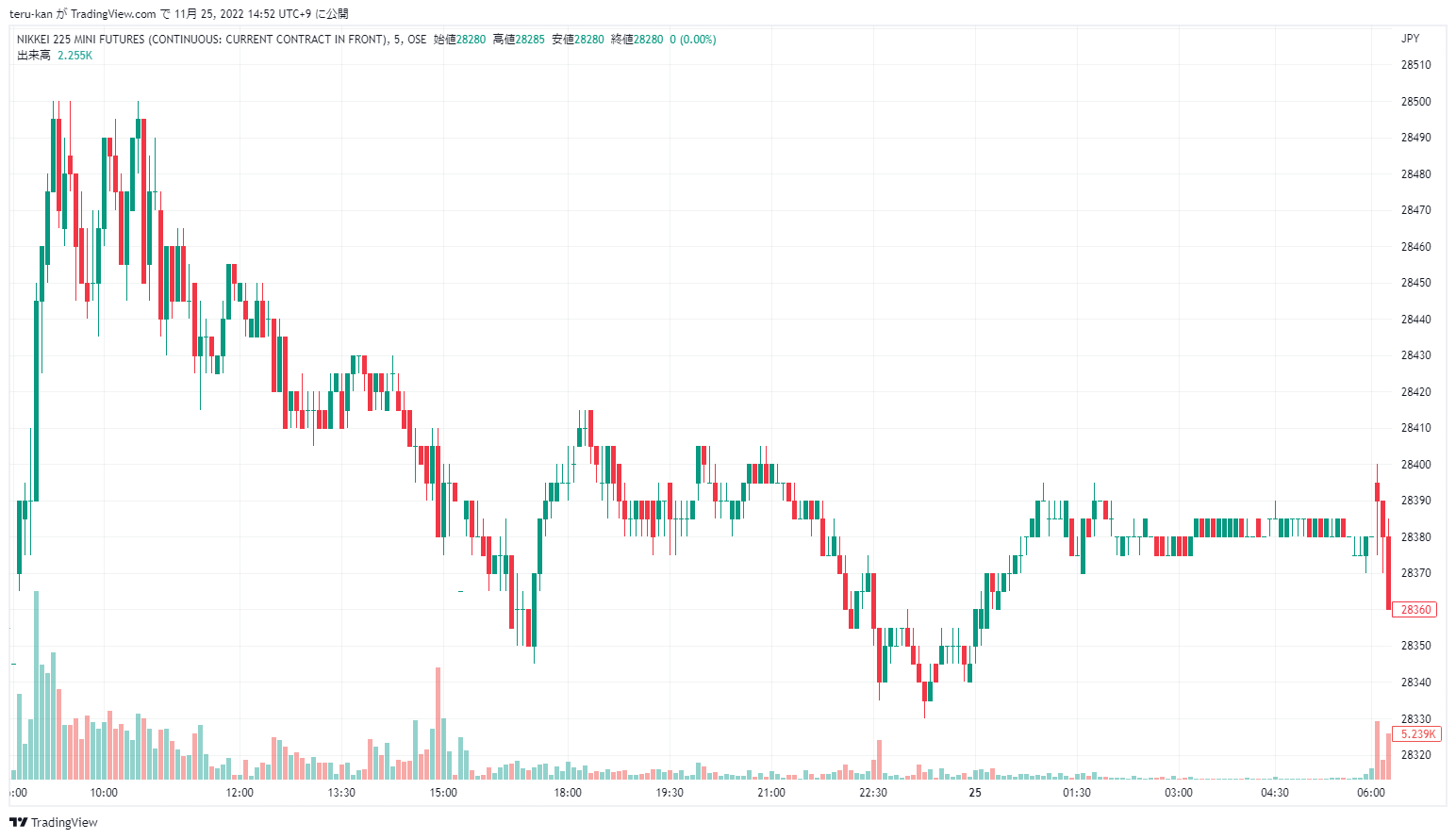Click the JPY currency label on price axis
This screenshot has height=839, width=1456.
tap(1410, 39)
